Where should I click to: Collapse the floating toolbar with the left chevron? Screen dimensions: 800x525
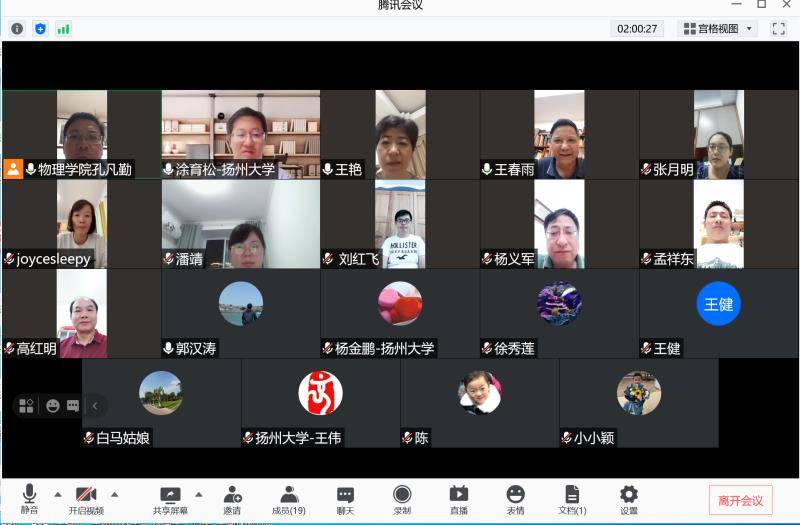click(95, 406)
